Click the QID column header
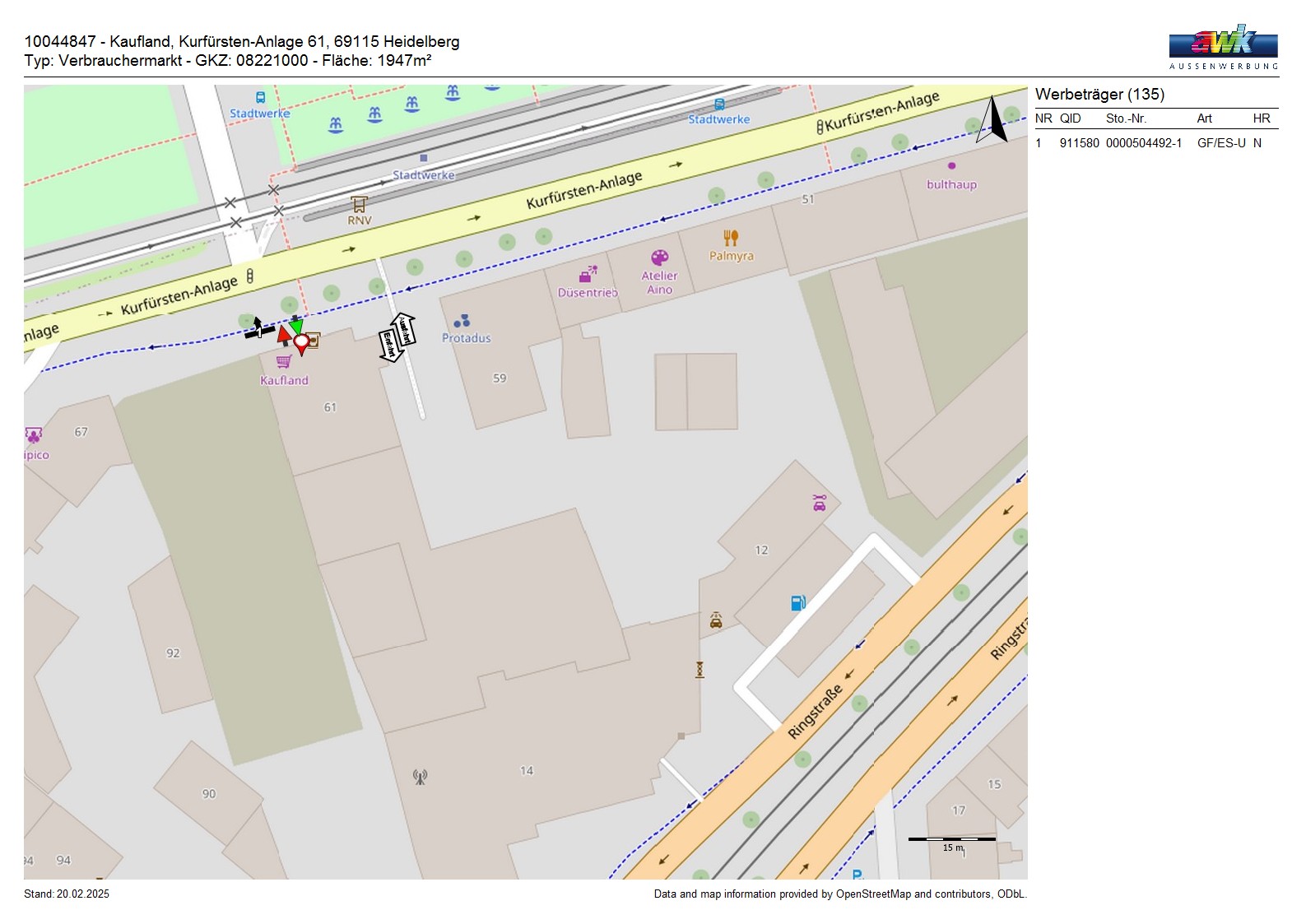1306x924 pixels. (1070, 118)
